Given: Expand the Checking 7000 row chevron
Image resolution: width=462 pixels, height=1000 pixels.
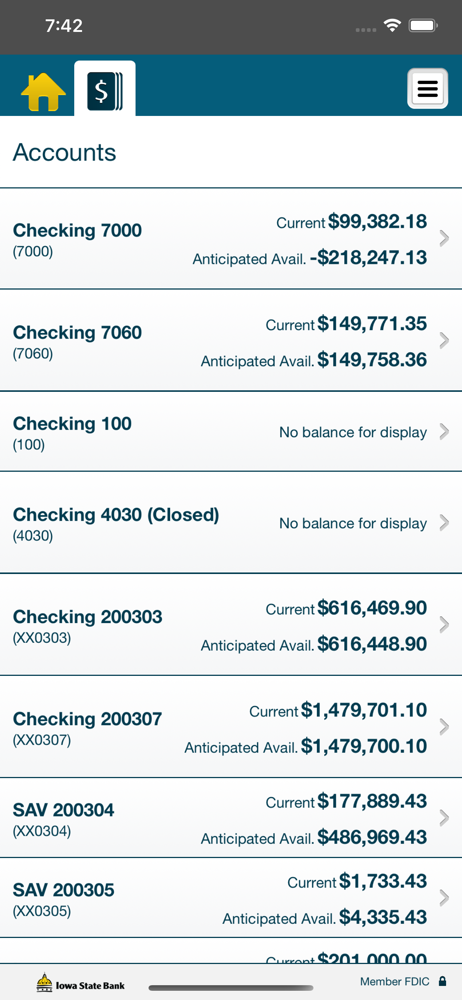Looking at the screenshot, I should [445, 239].
